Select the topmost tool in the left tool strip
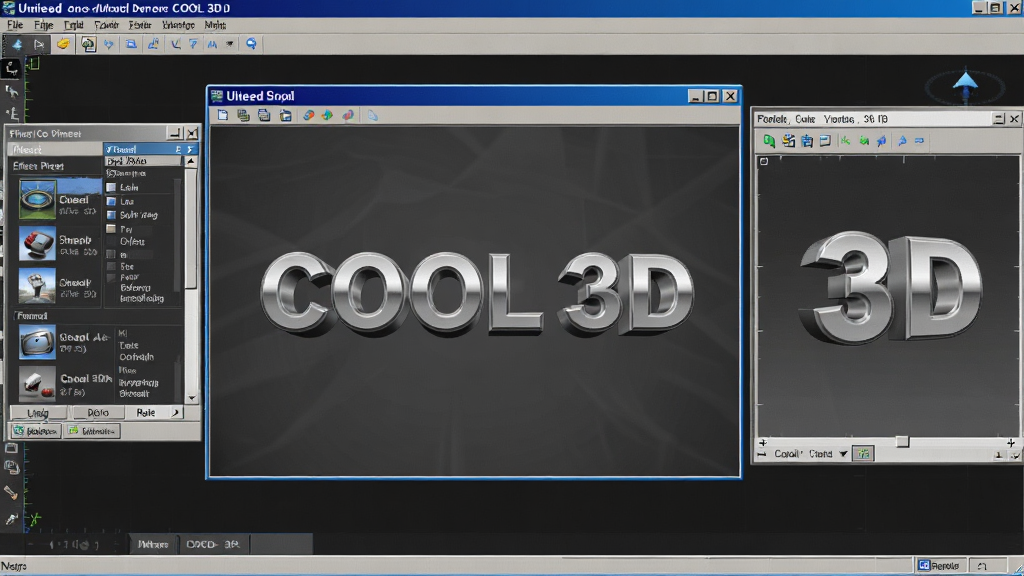Image resolution: width=1024 pixels, height=576 pixels. coord(11,68)
